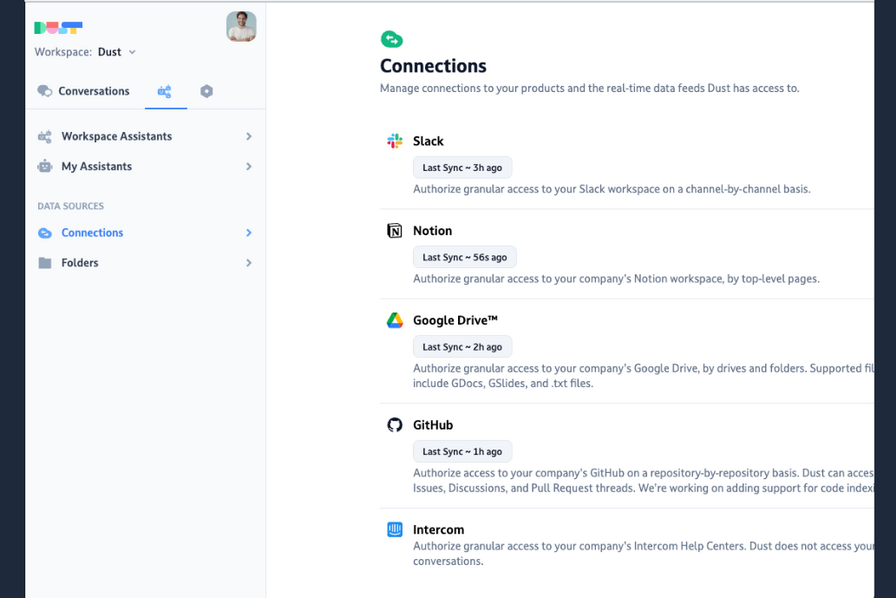Open Folders in the sidebar
The image size is (896, 598).
(x=79, y=263)
